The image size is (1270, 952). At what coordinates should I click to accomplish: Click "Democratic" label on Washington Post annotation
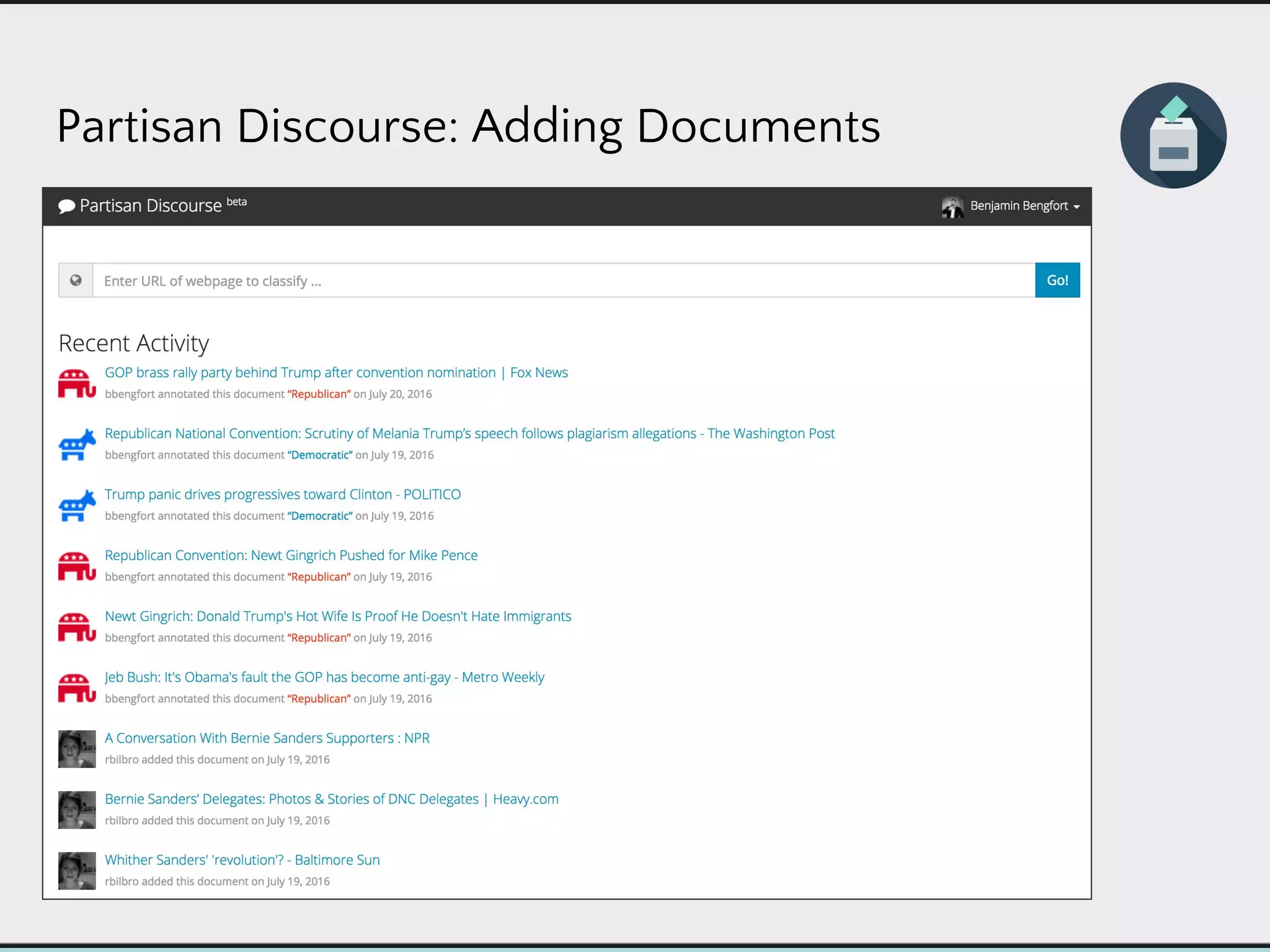coord(320,455)
